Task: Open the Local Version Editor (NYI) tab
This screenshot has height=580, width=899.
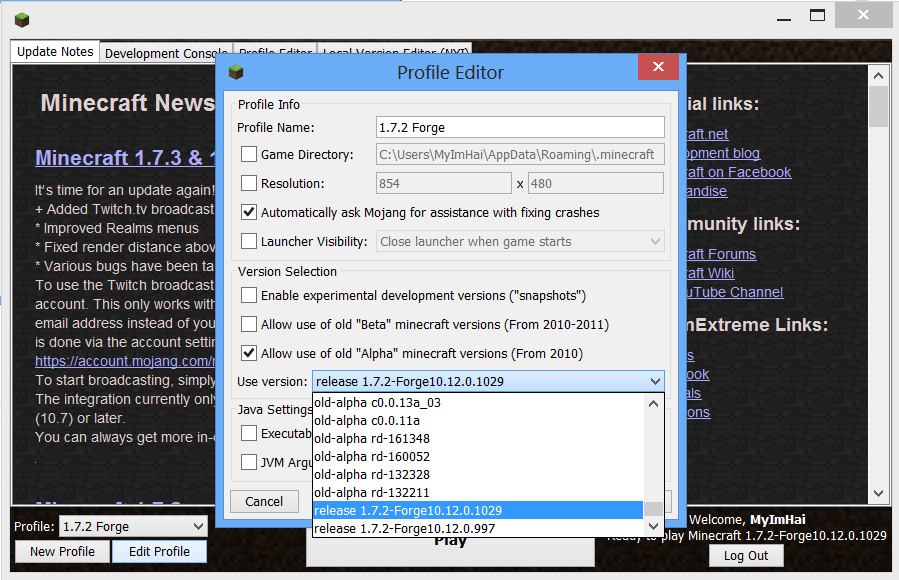Action: tap(394, 50)
